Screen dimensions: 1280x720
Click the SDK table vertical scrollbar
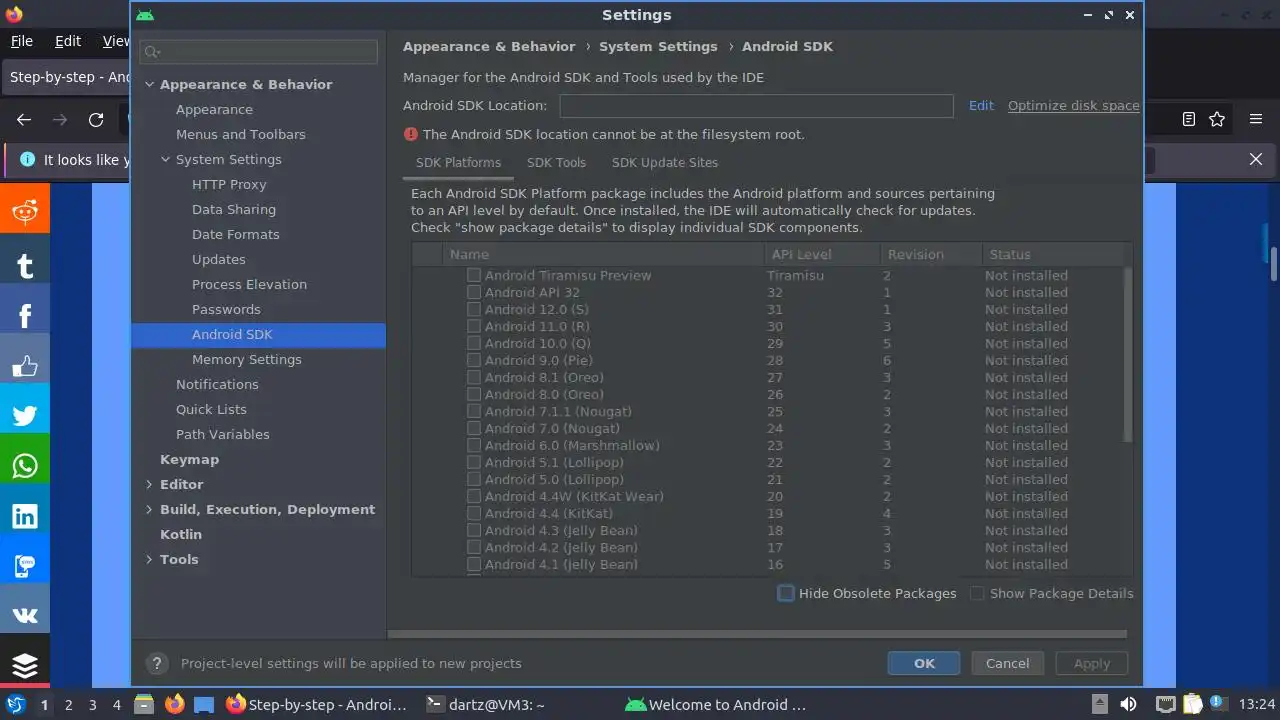[1128, 353]
